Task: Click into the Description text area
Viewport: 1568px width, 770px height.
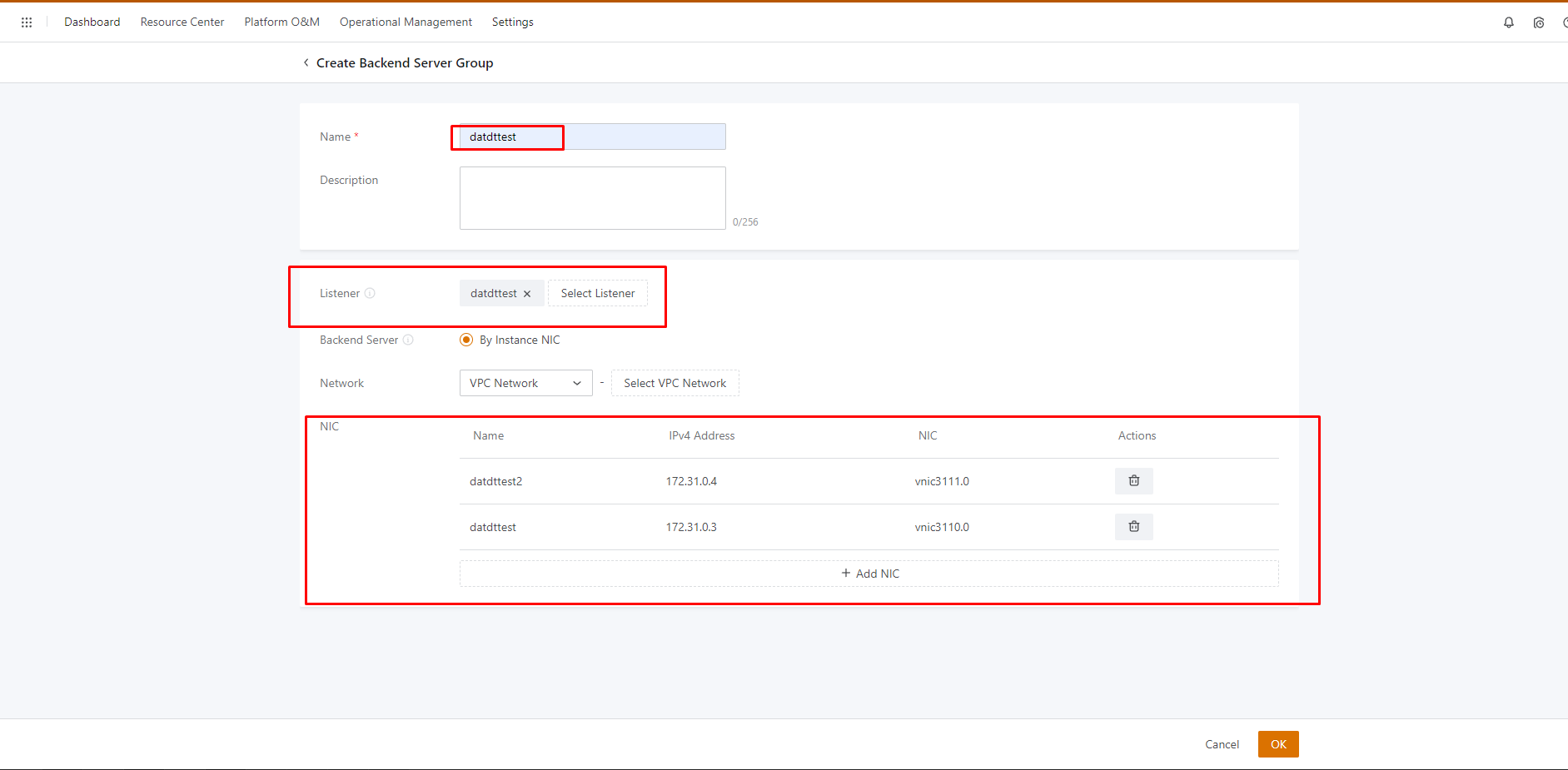Action: coord(592,198)
